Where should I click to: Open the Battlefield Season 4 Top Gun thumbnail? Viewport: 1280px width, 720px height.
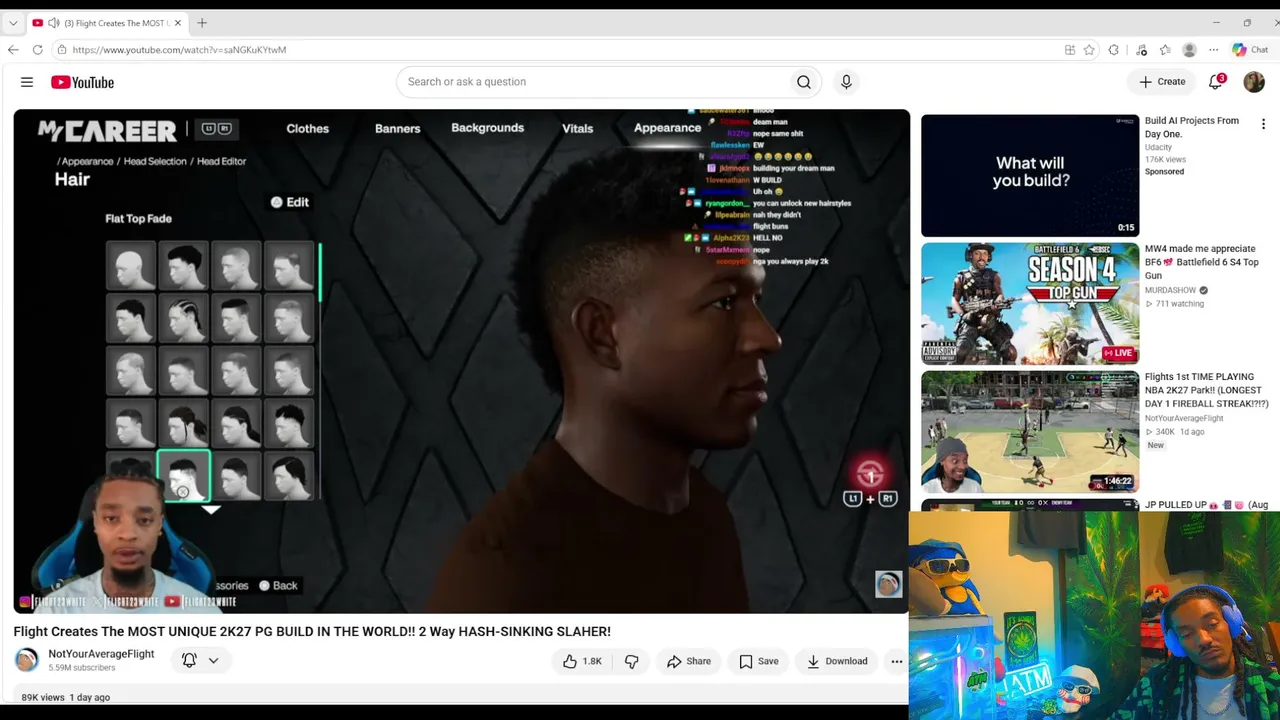pos(1030,303)
